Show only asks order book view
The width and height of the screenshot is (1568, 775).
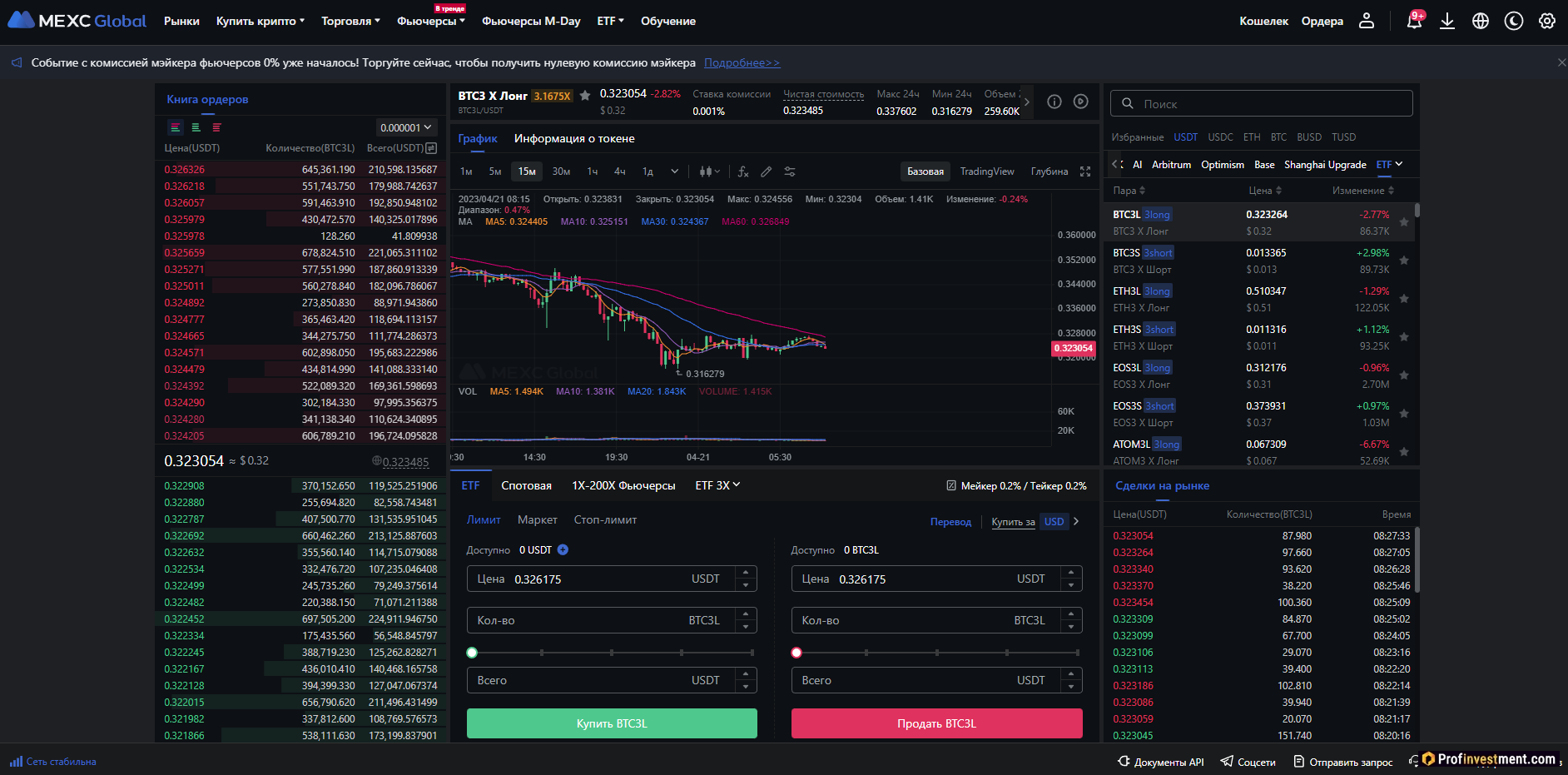coord(216,127)
